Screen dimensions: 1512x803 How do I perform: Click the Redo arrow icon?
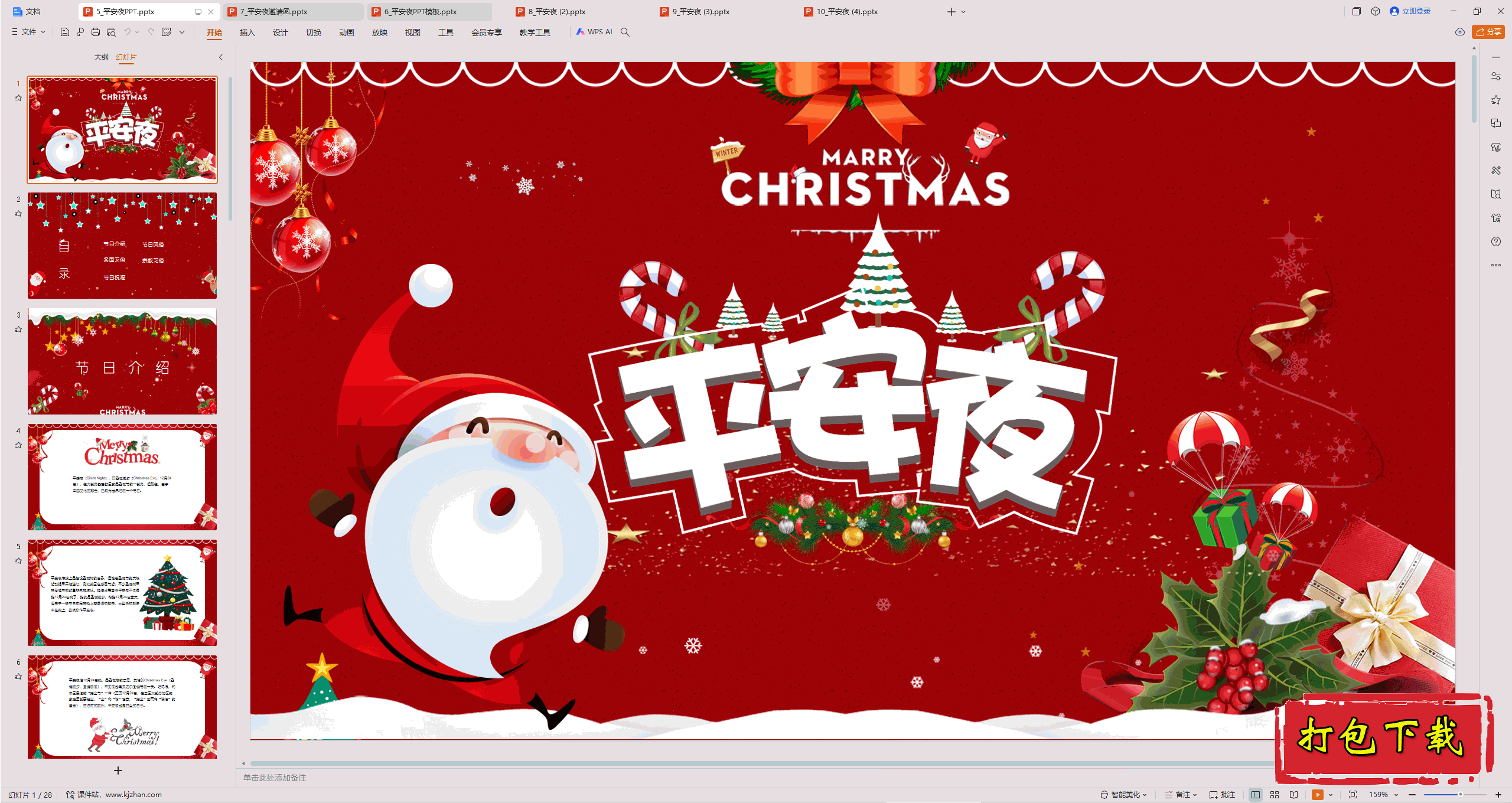[x=151, y=32]
